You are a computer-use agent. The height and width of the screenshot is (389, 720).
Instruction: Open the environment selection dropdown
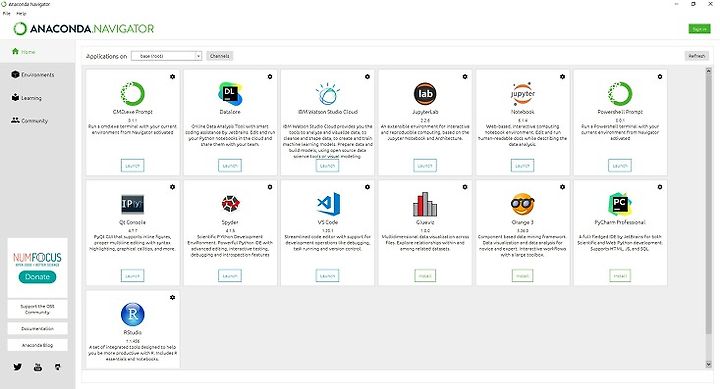click(166, 56)
